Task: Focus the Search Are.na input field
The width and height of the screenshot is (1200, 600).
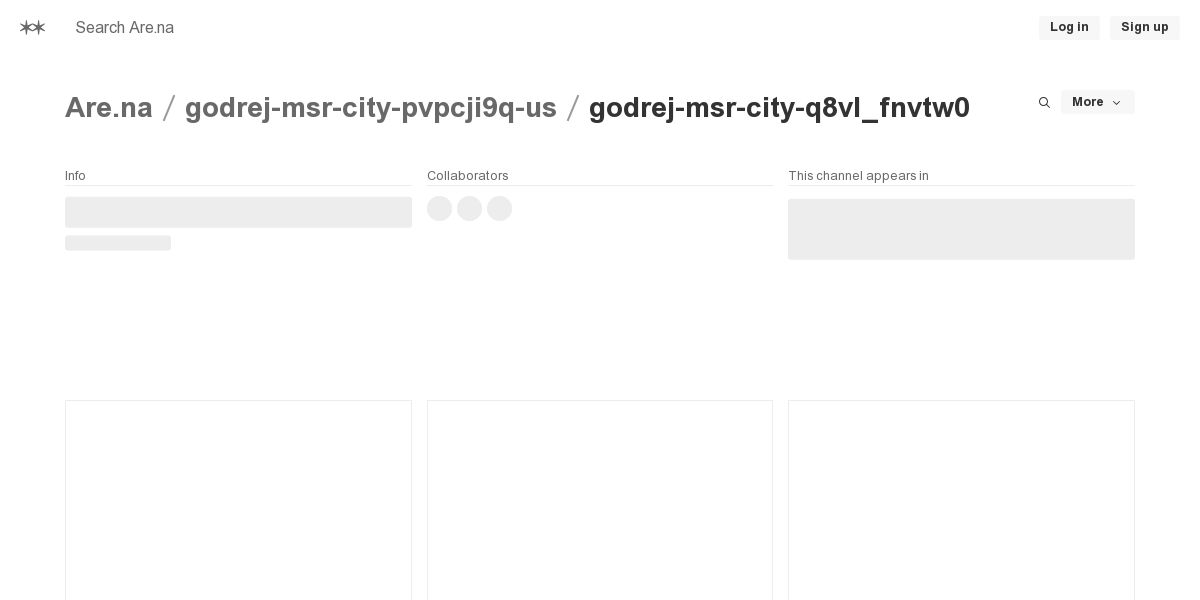Action: click(300, 28)
